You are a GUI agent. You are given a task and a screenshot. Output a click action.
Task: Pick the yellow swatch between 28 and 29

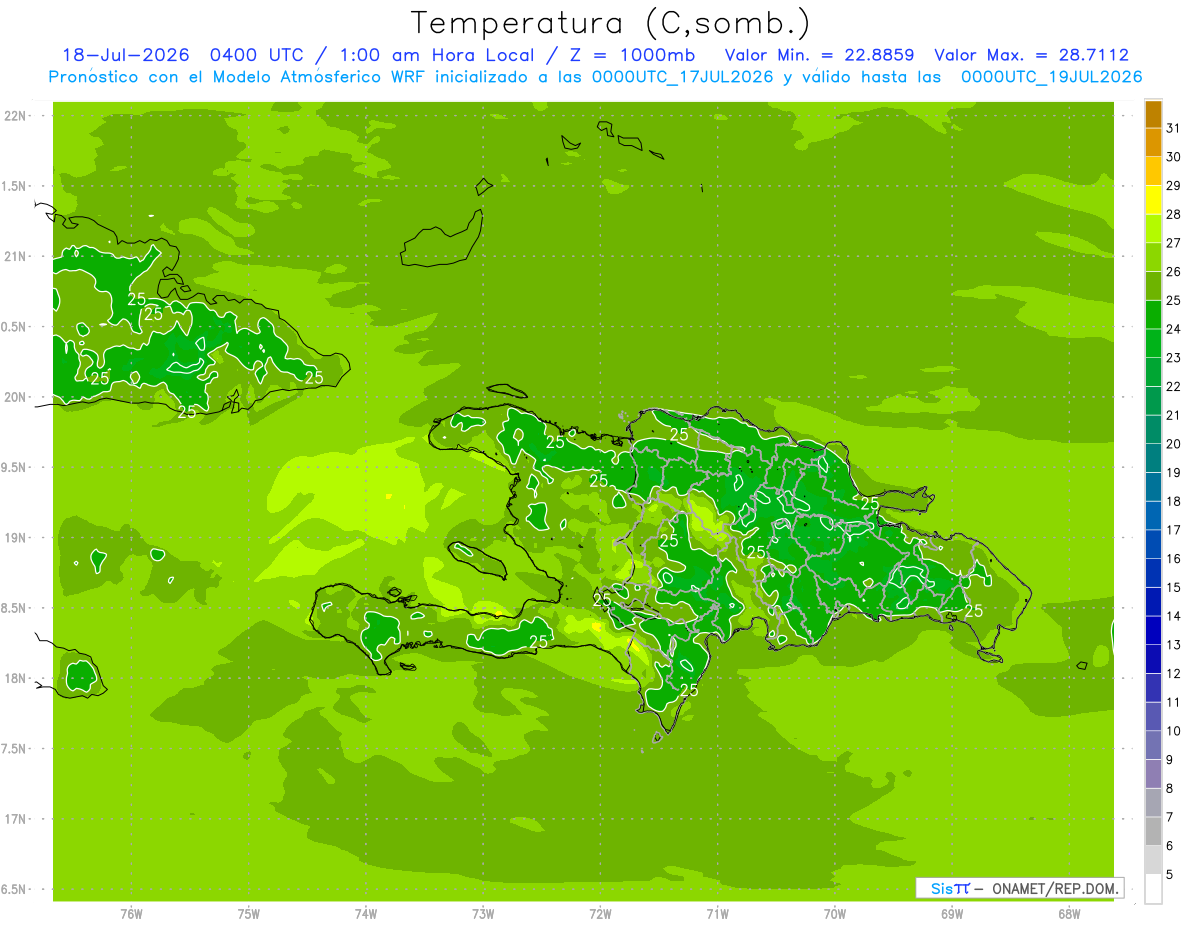[x=1154, y=200]
